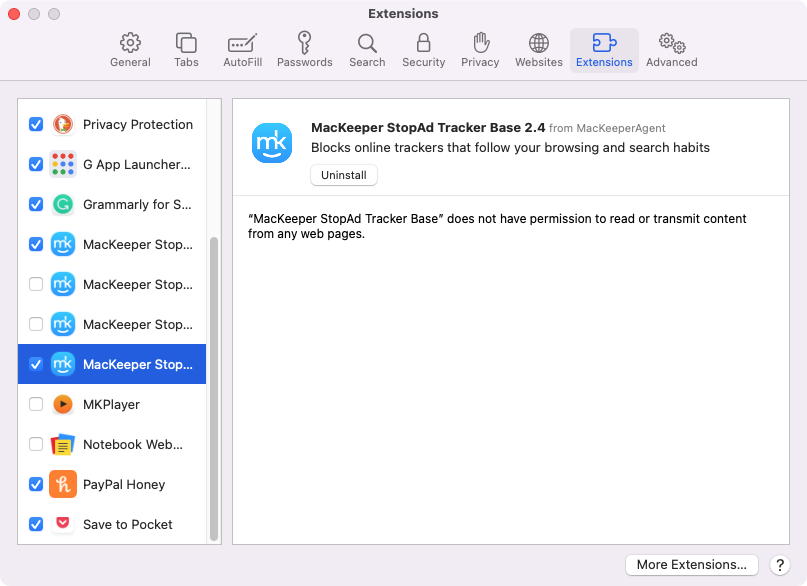807x586 pixels.
Task: Click the selected MacKeeper row icon
Action: coord(63,364)
